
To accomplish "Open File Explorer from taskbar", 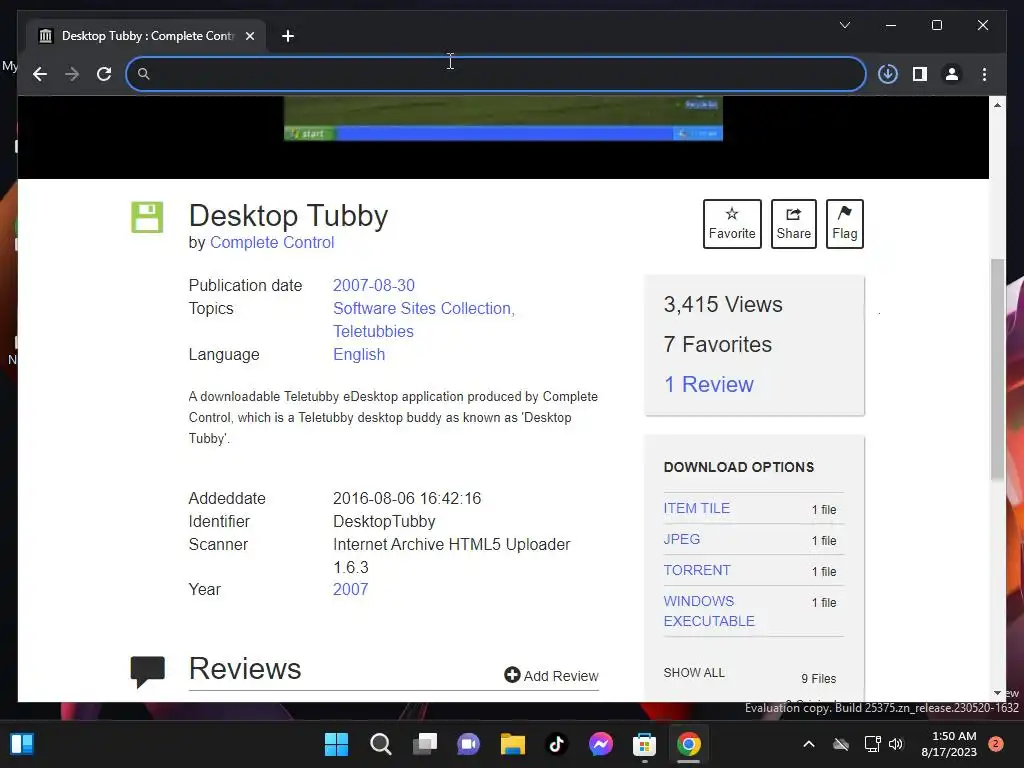I will coord(513,744).
